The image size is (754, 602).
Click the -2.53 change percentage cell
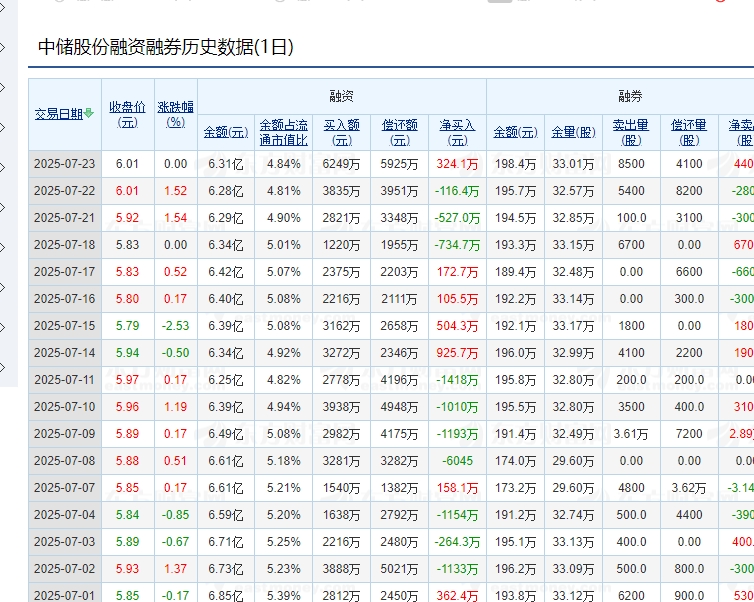tap(176, 326)
